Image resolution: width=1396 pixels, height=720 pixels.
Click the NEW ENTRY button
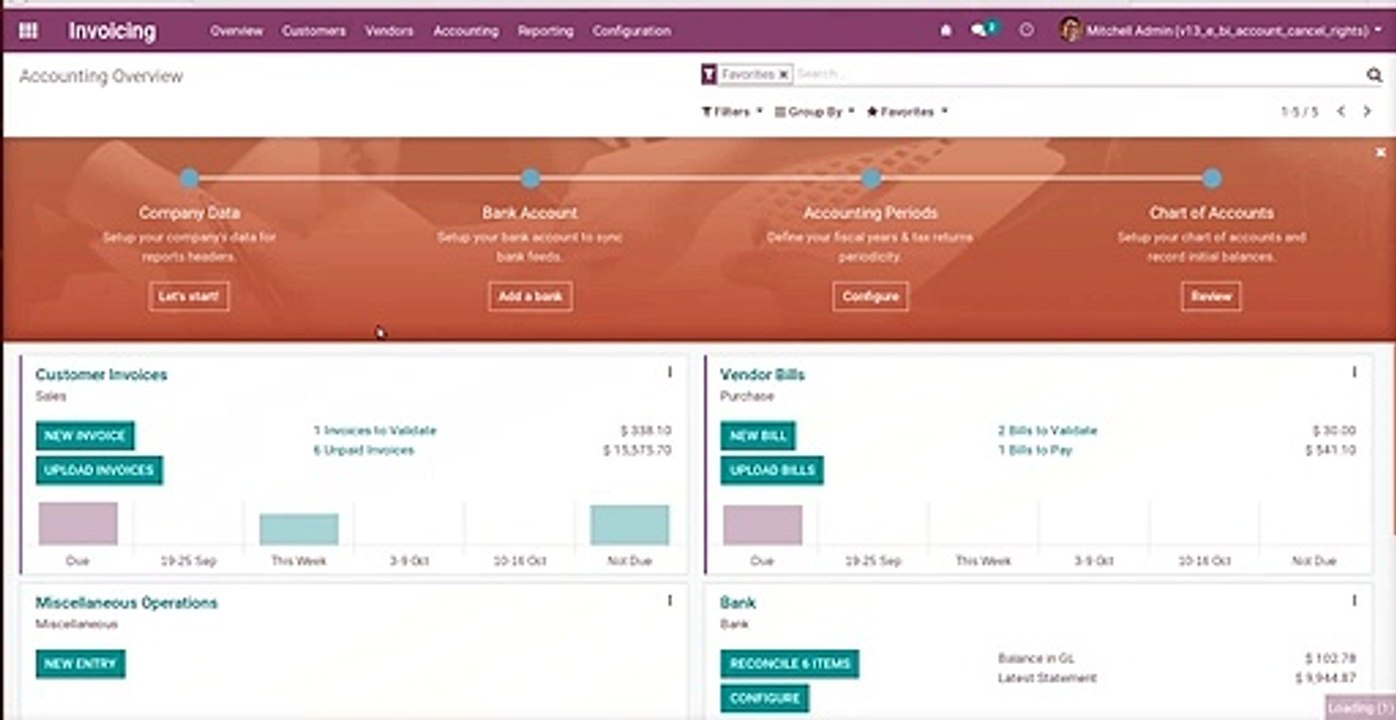click(x=80, y=664)
